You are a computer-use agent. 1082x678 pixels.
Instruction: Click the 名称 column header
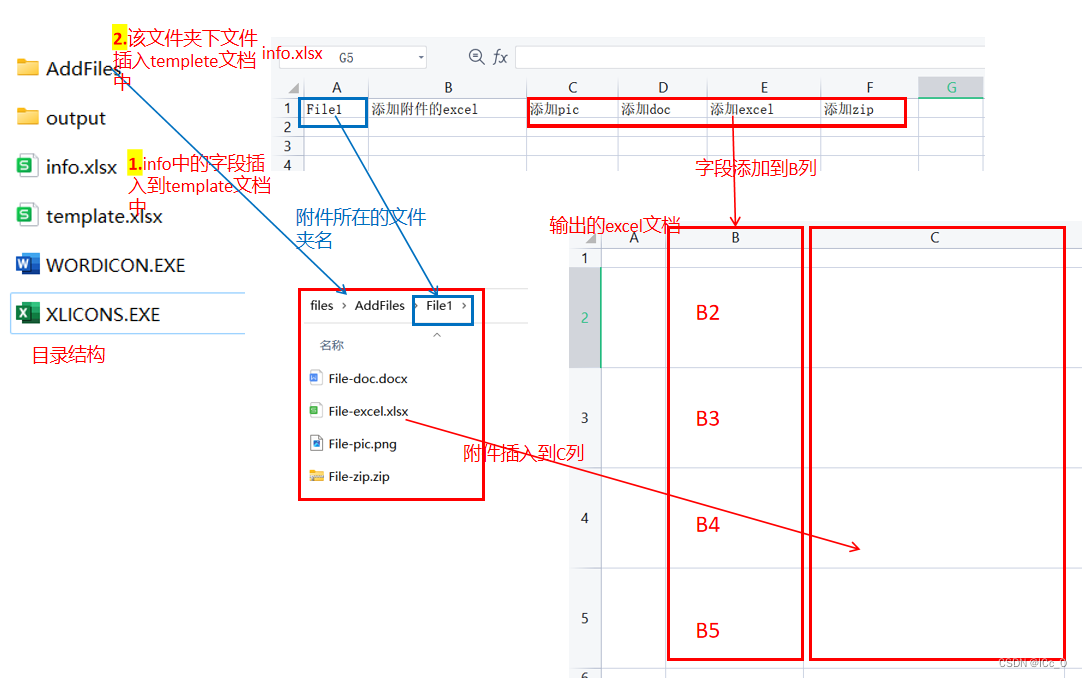coord(332,346)
